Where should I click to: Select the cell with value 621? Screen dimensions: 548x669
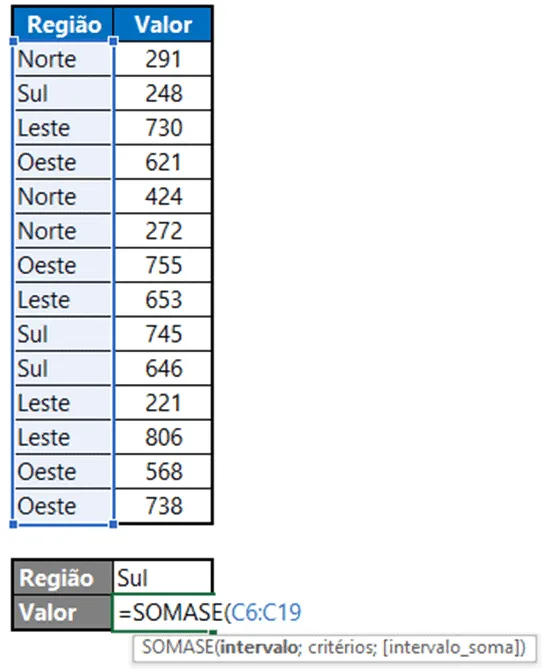(x=163, y=162)
